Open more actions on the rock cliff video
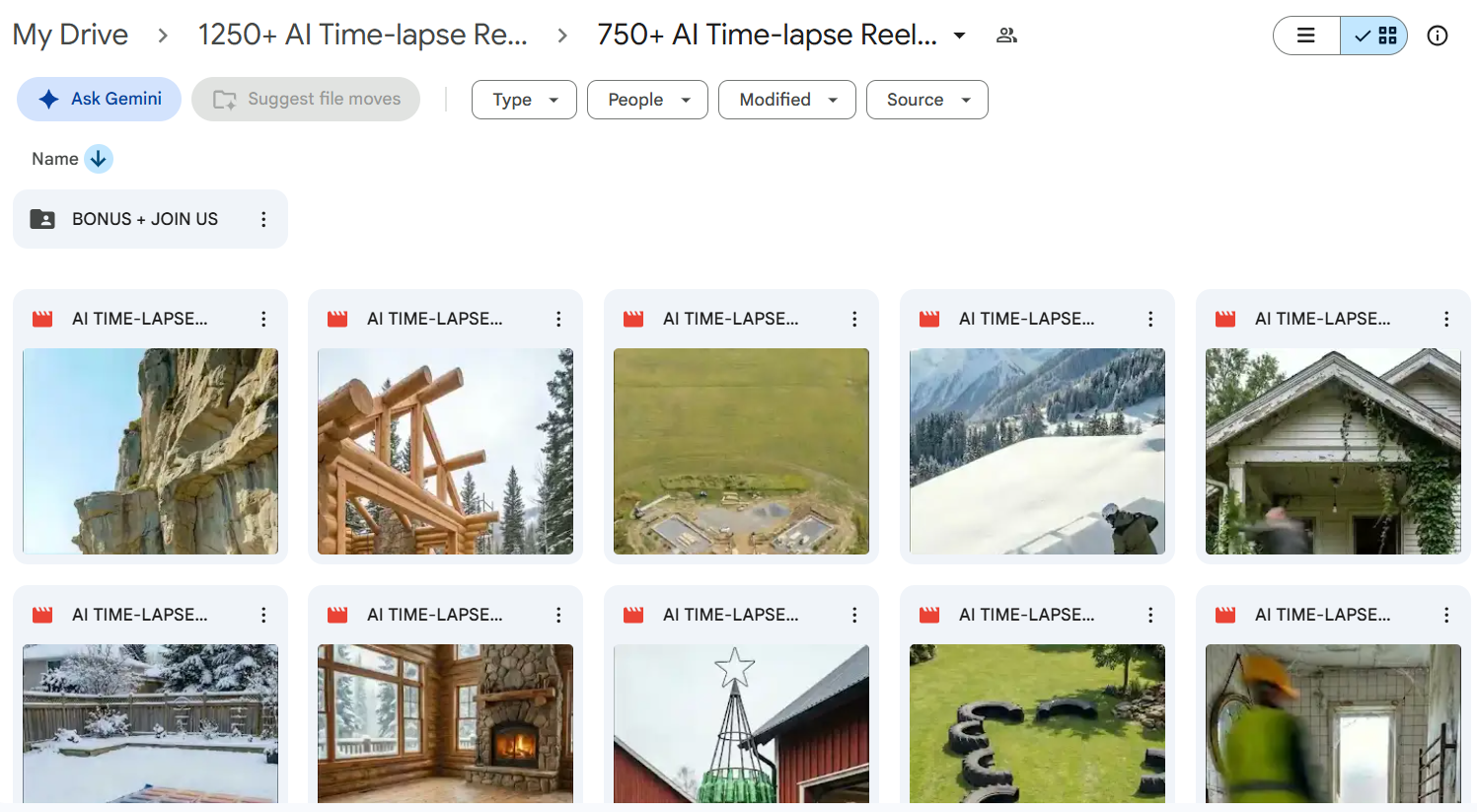This screenshot has height=812, width=1477. pyautogui.click(x=263, y=319)
